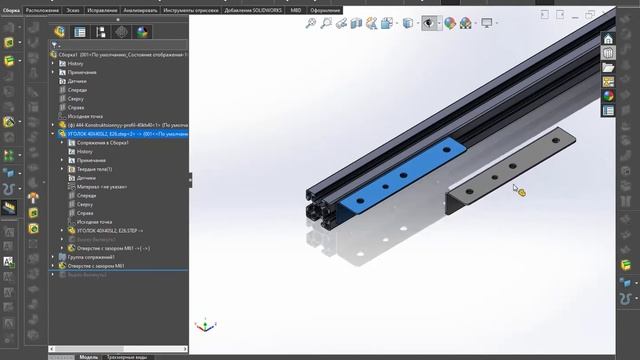Select Сопряжения в Сборка1 tree item
Screen dimensions: 640x360
[x=98, y=143]
